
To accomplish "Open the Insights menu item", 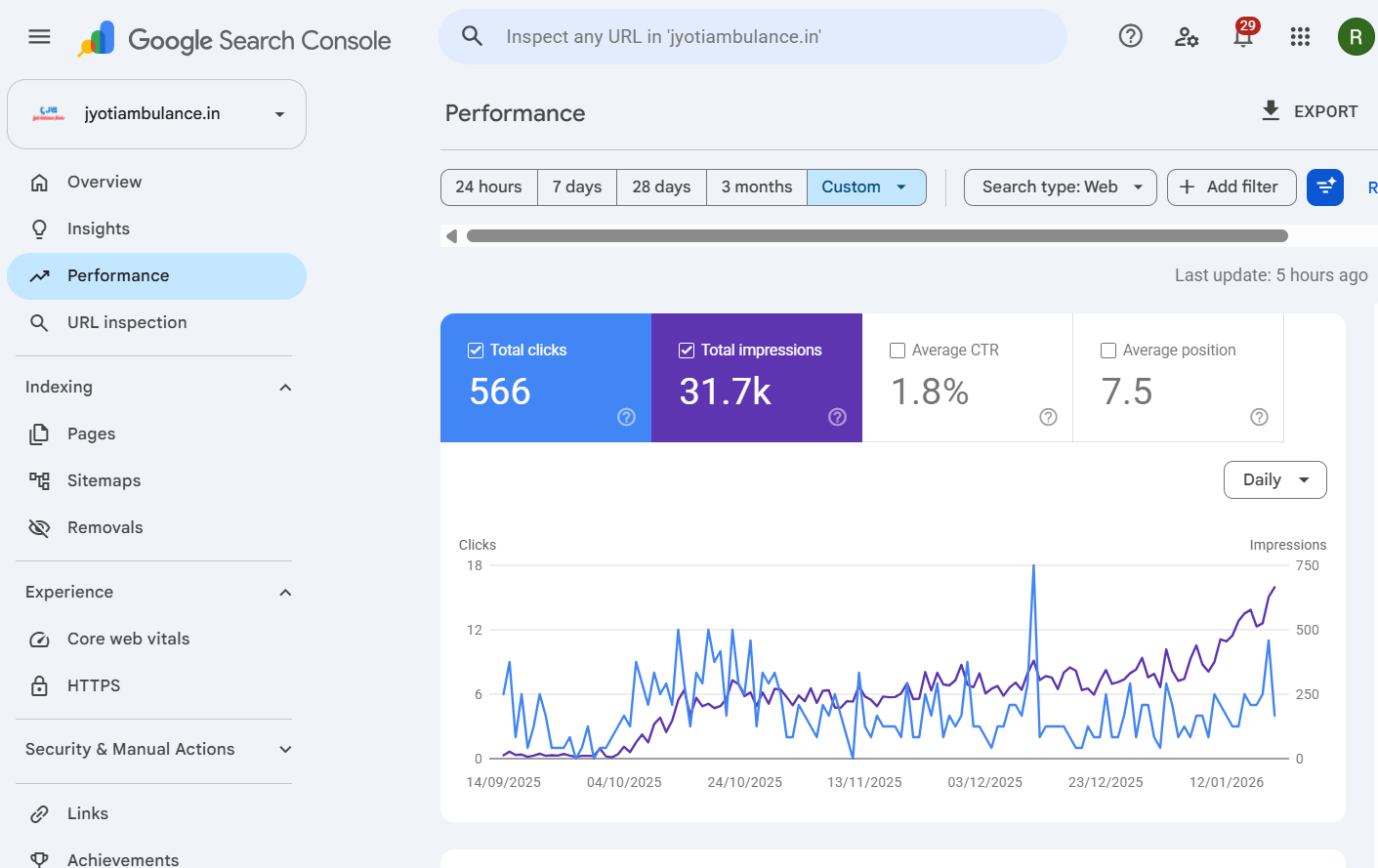I will tap(156, 229).
